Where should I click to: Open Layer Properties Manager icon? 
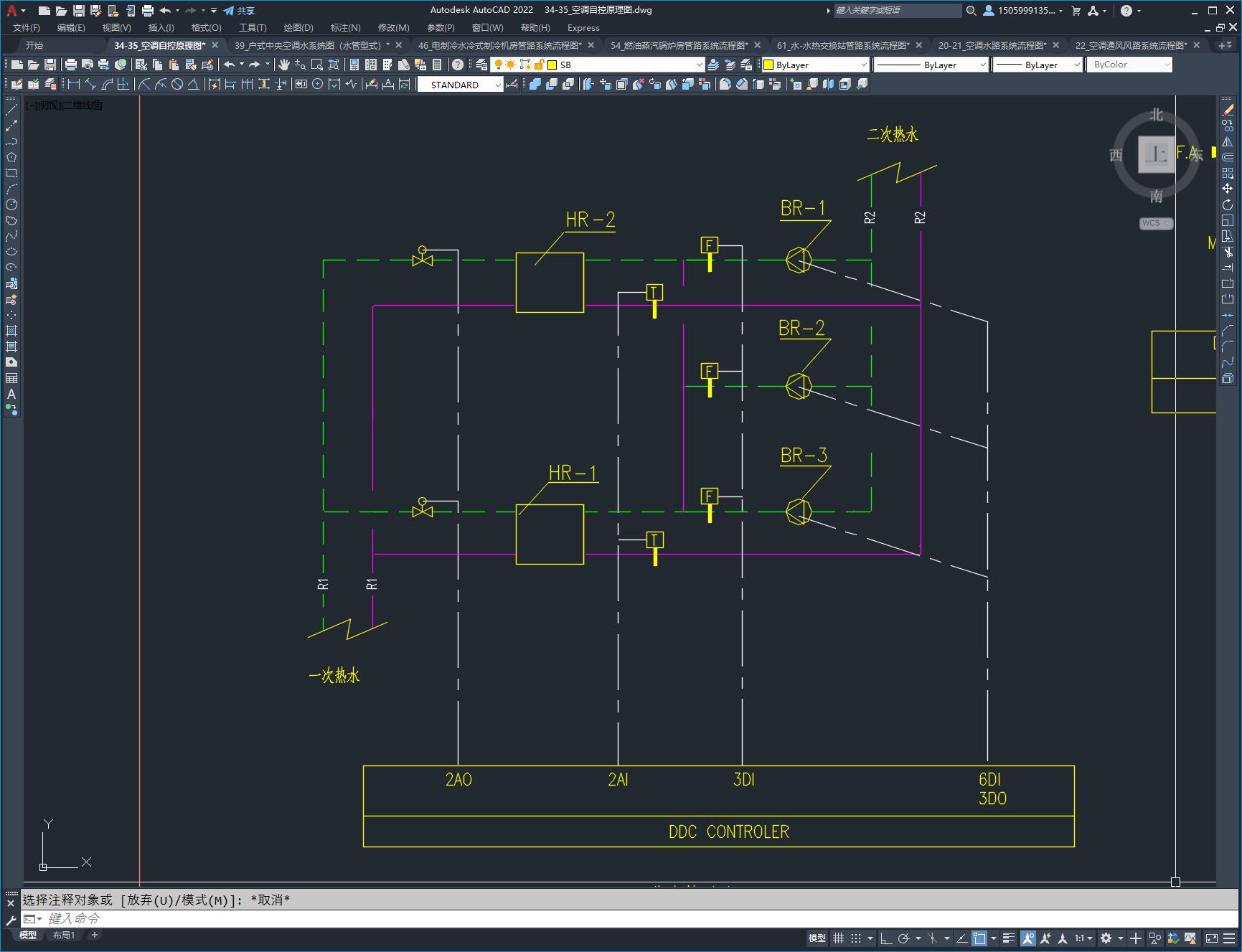(481, 65)
